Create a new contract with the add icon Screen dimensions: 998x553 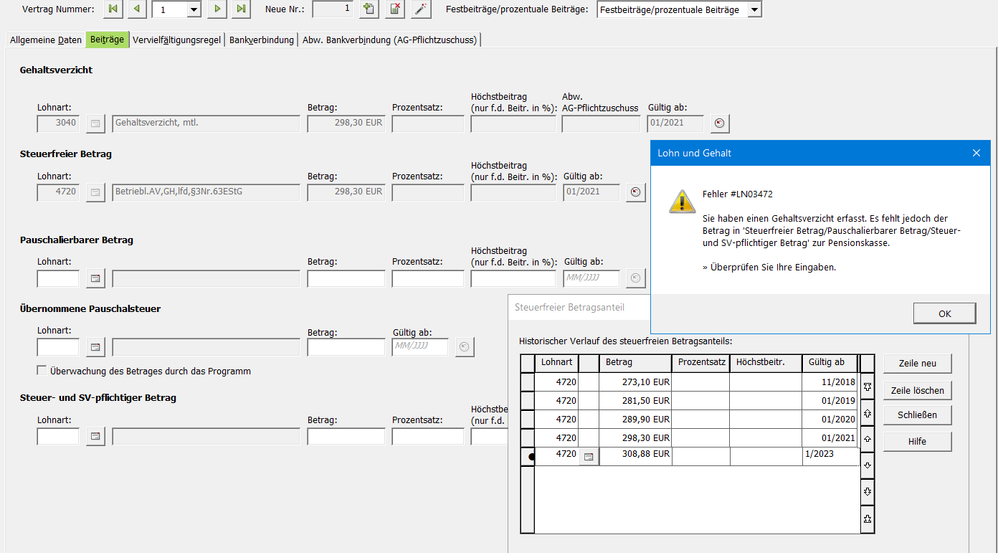tap(369, 9)
